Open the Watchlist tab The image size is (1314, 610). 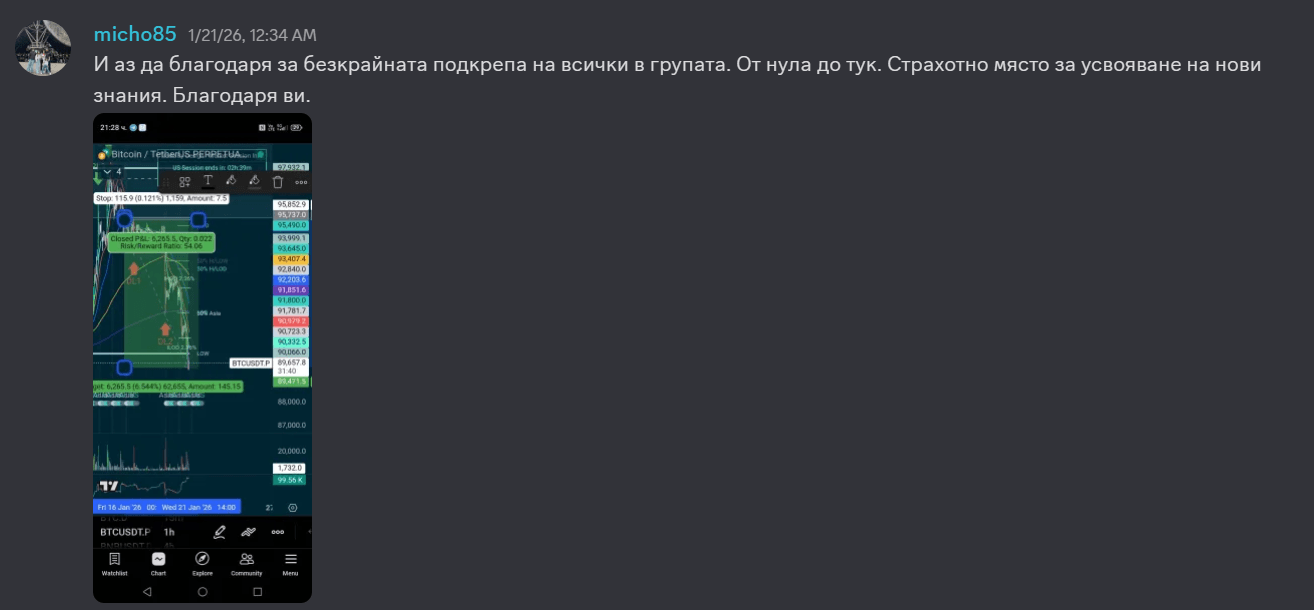coord(114,564)
